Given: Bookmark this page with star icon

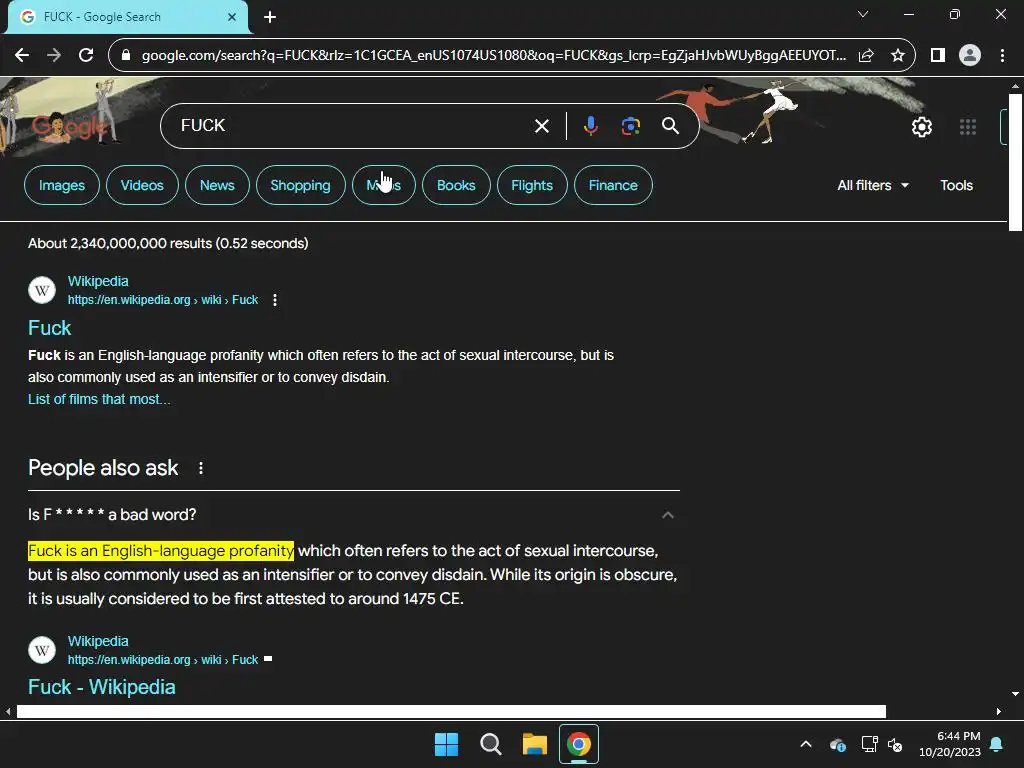Looking at the screenshot, I should [x=898, y=56].
